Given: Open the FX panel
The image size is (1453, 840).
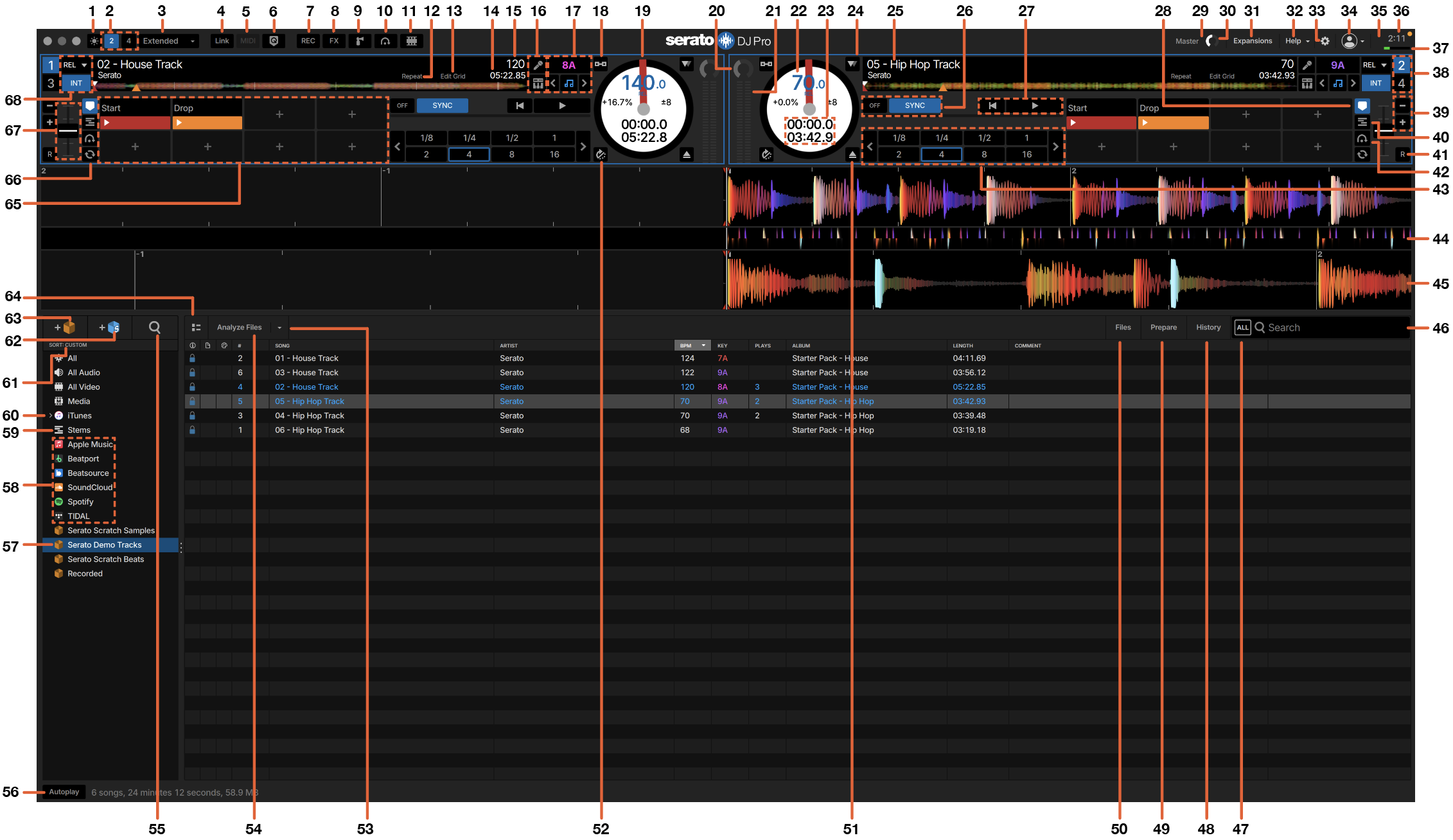Looking at the screenshot, I should point(334,41).
